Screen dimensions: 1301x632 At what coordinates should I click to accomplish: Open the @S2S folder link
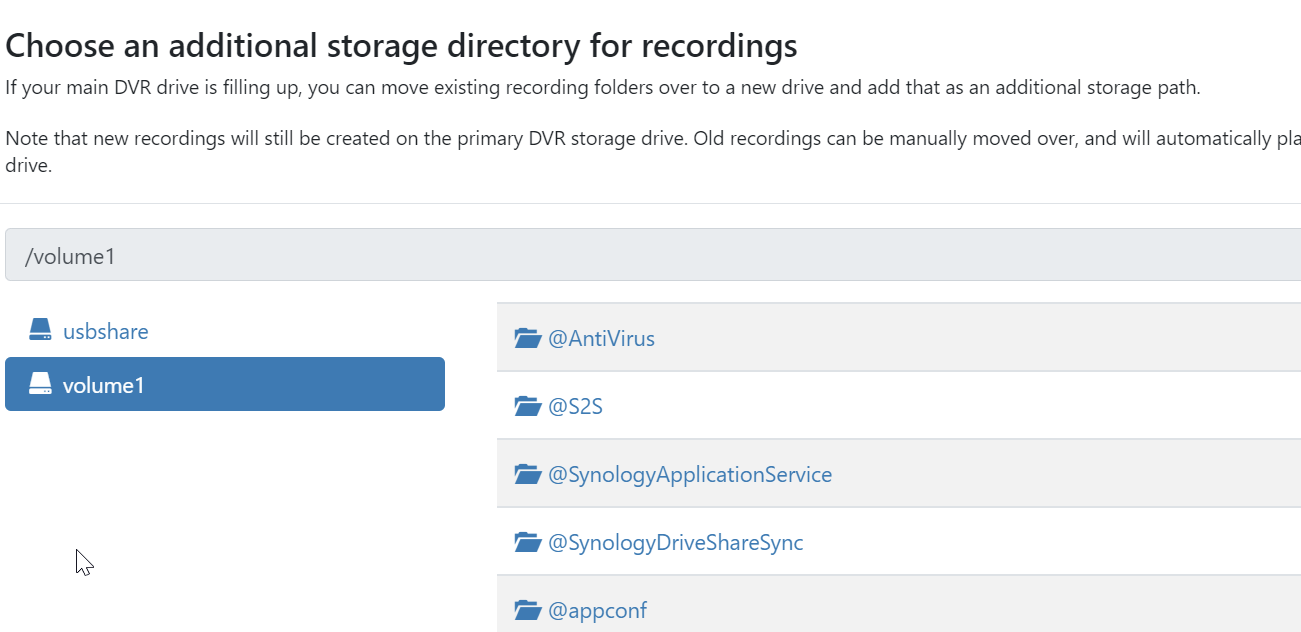(x=575, y=406)
